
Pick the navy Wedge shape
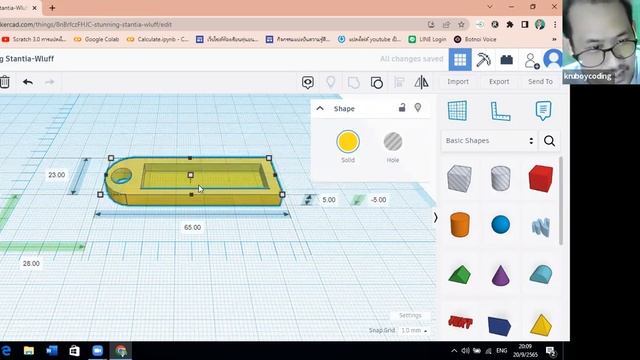coord(499,326)
